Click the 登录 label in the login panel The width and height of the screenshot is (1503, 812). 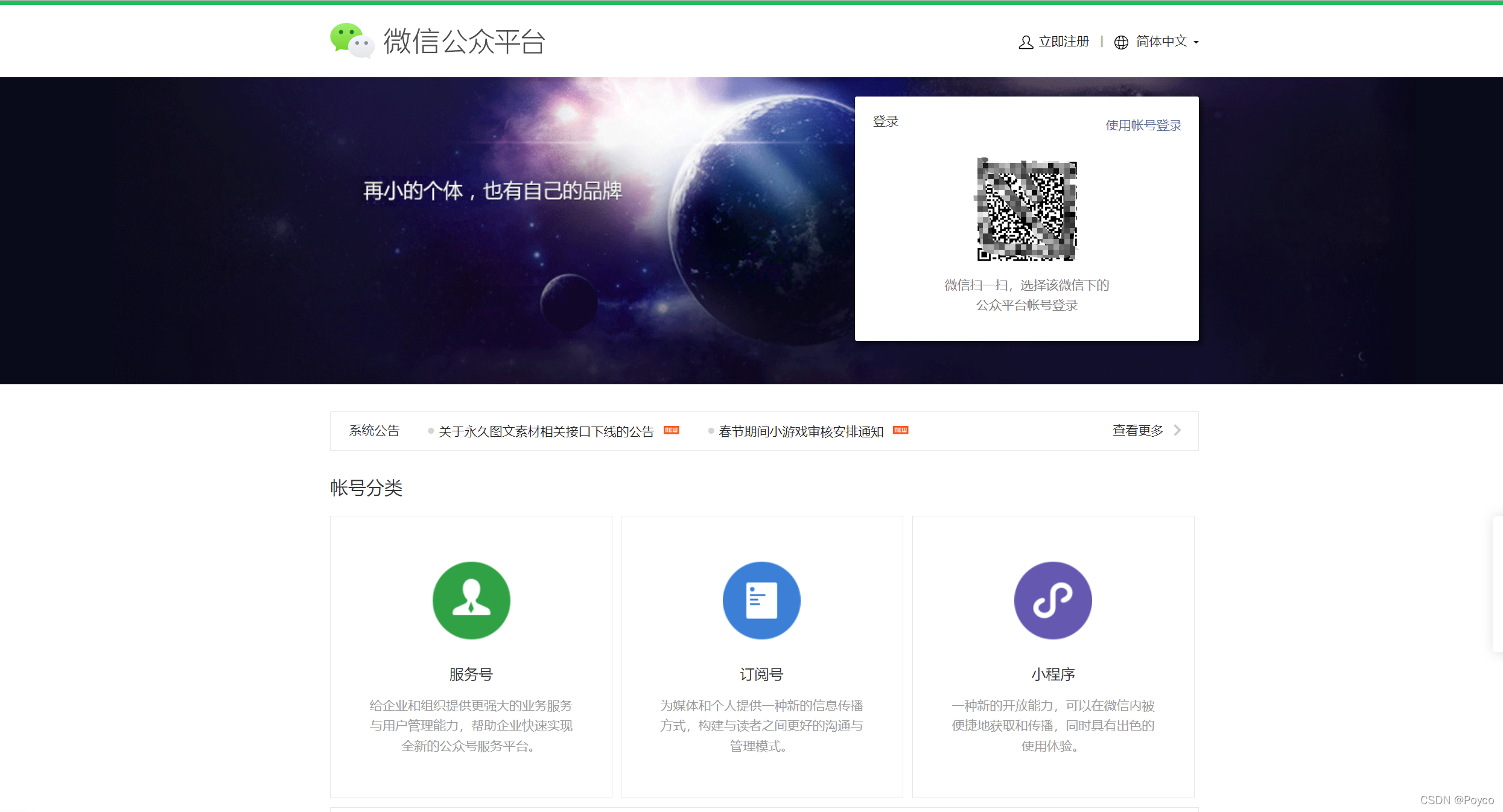[885, 120]
